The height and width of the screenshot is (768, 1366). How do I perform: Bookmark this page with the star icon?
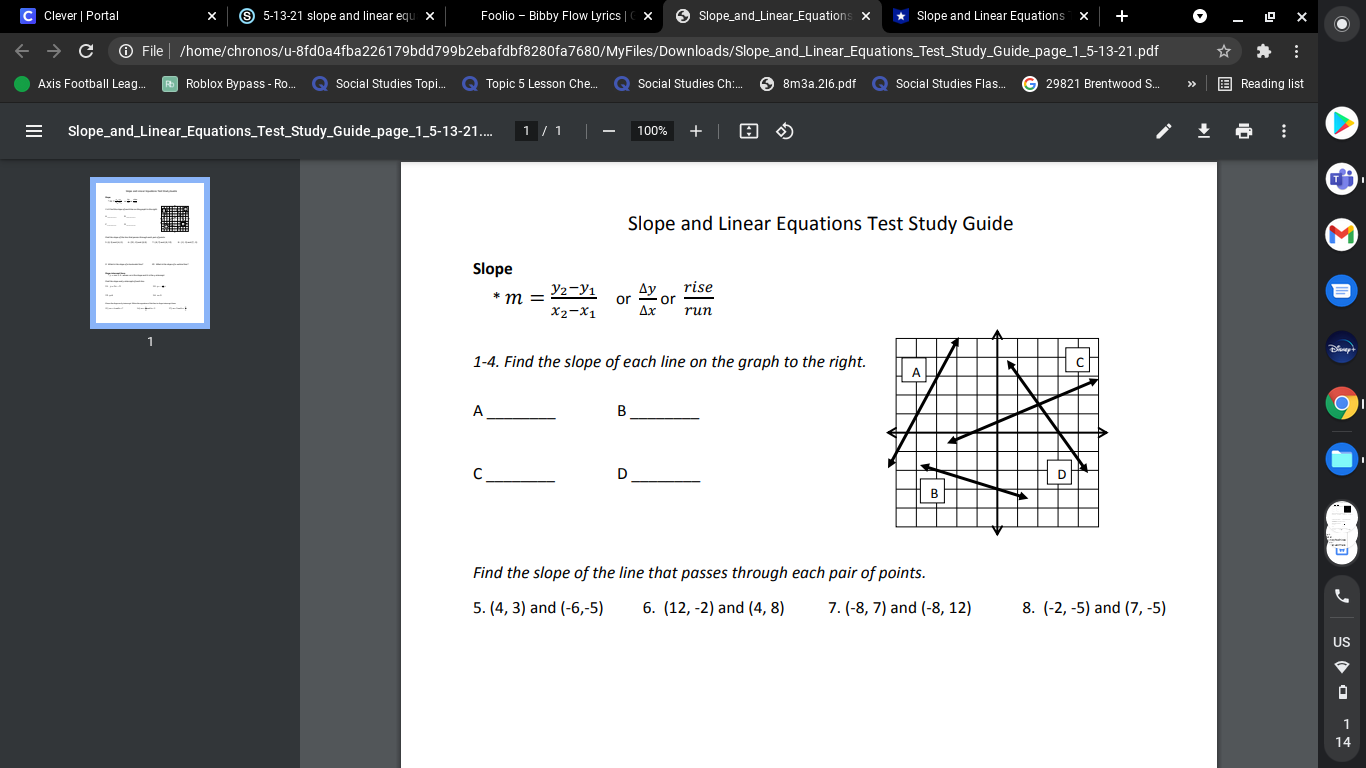pos(1224,51)
